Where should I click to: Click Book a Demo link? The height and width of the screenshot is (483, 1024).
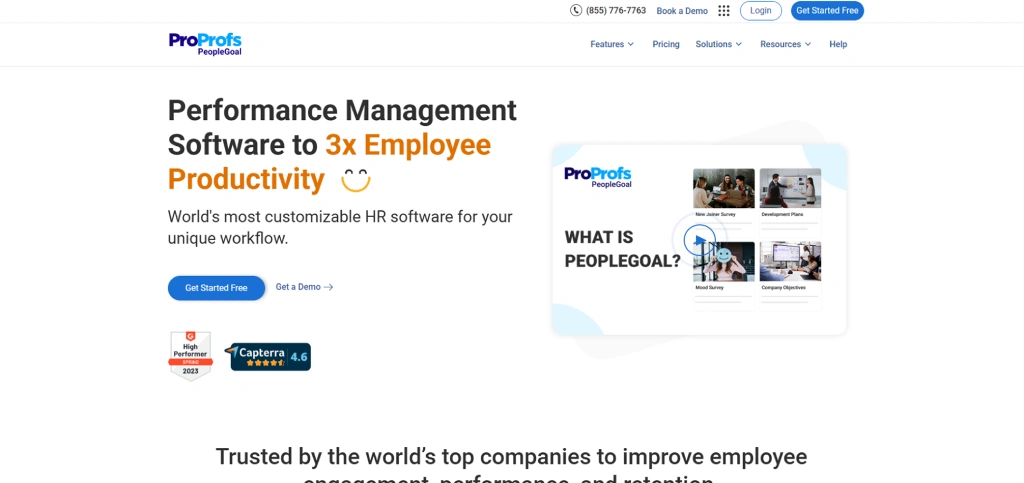(x=682, y=11)
